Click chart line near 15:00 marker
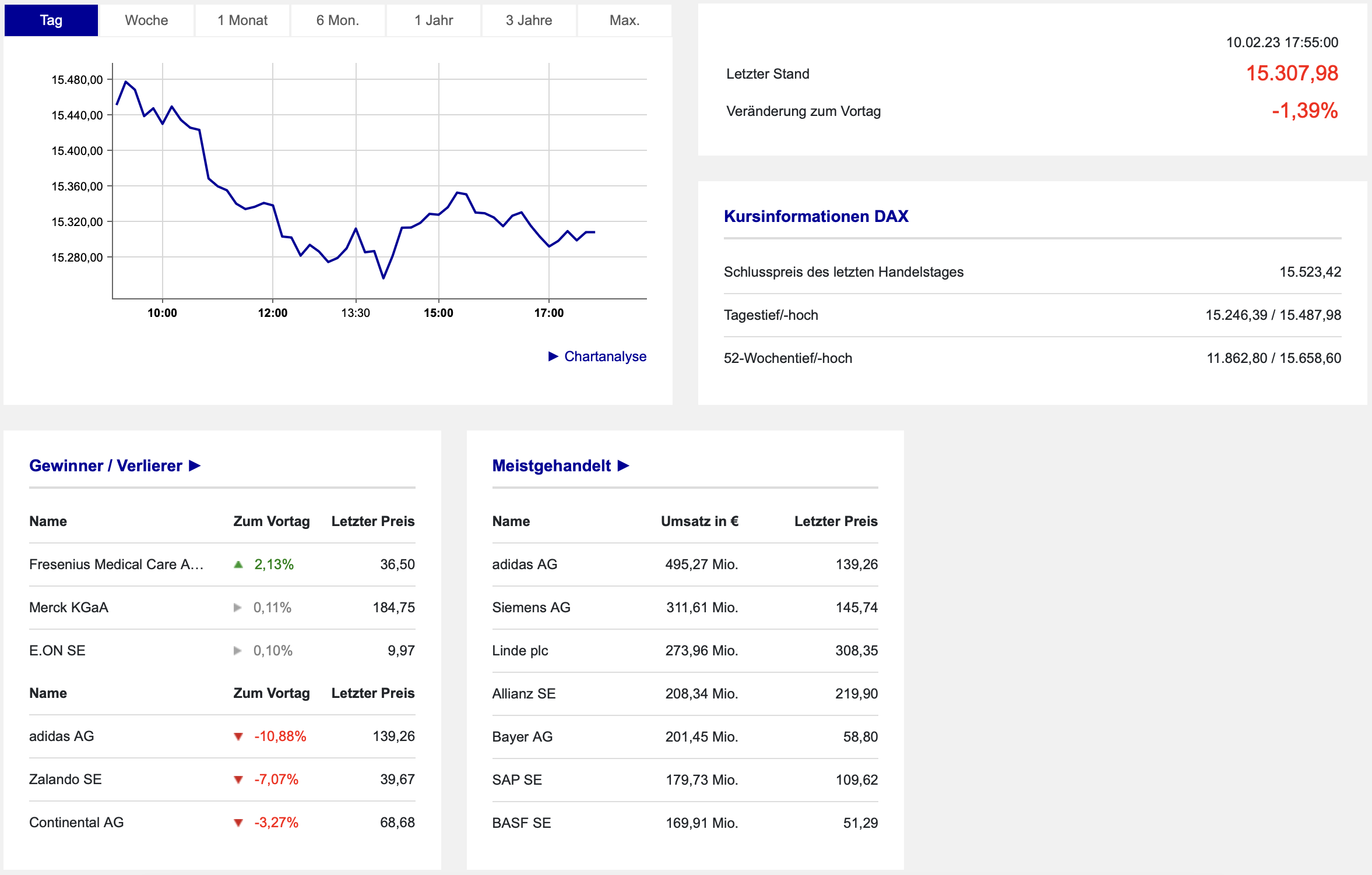Screen dimensions: 1372x875 click(439, 214)
